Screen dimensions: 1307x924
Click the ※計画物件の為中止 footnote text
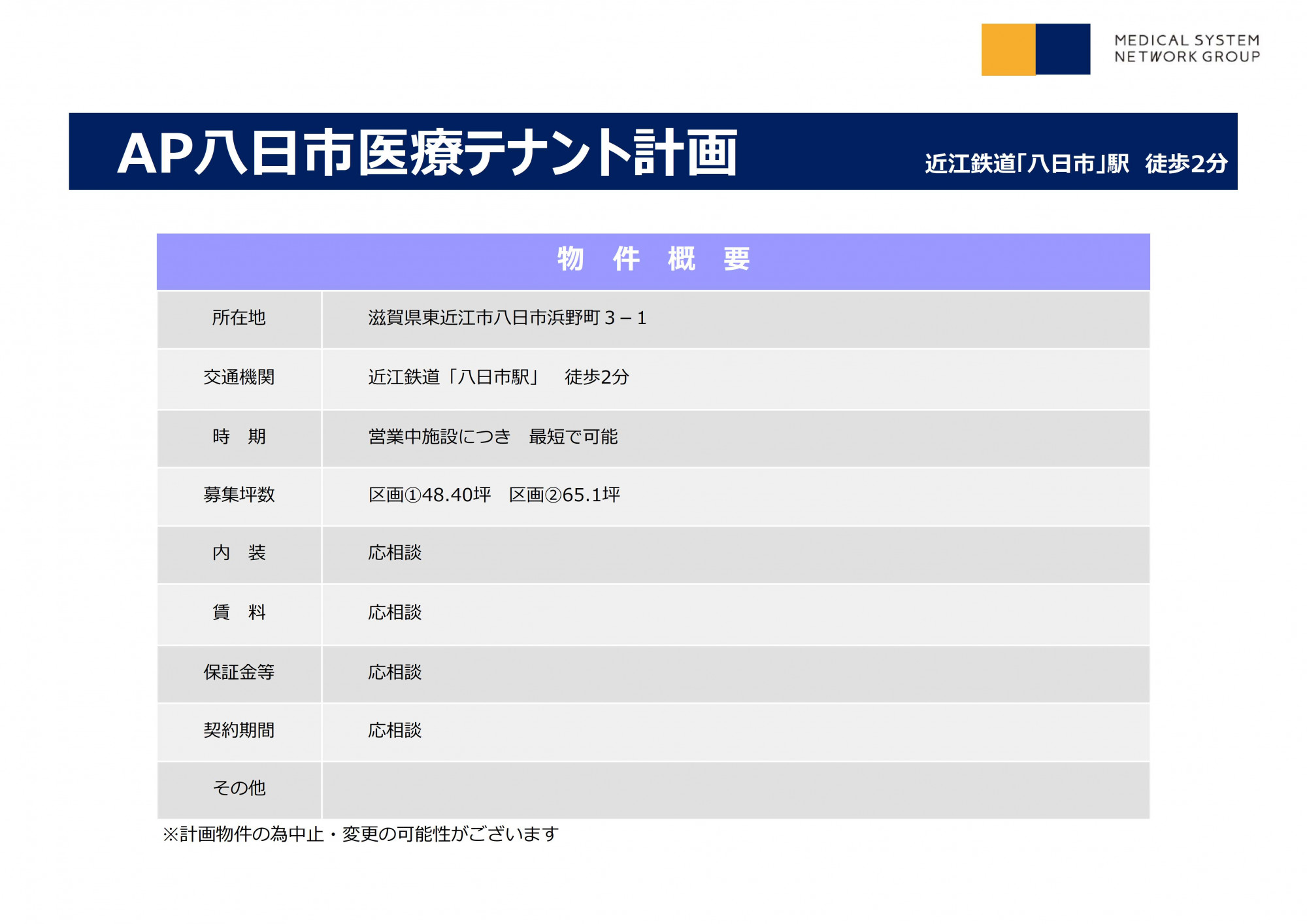pos(361,834)
